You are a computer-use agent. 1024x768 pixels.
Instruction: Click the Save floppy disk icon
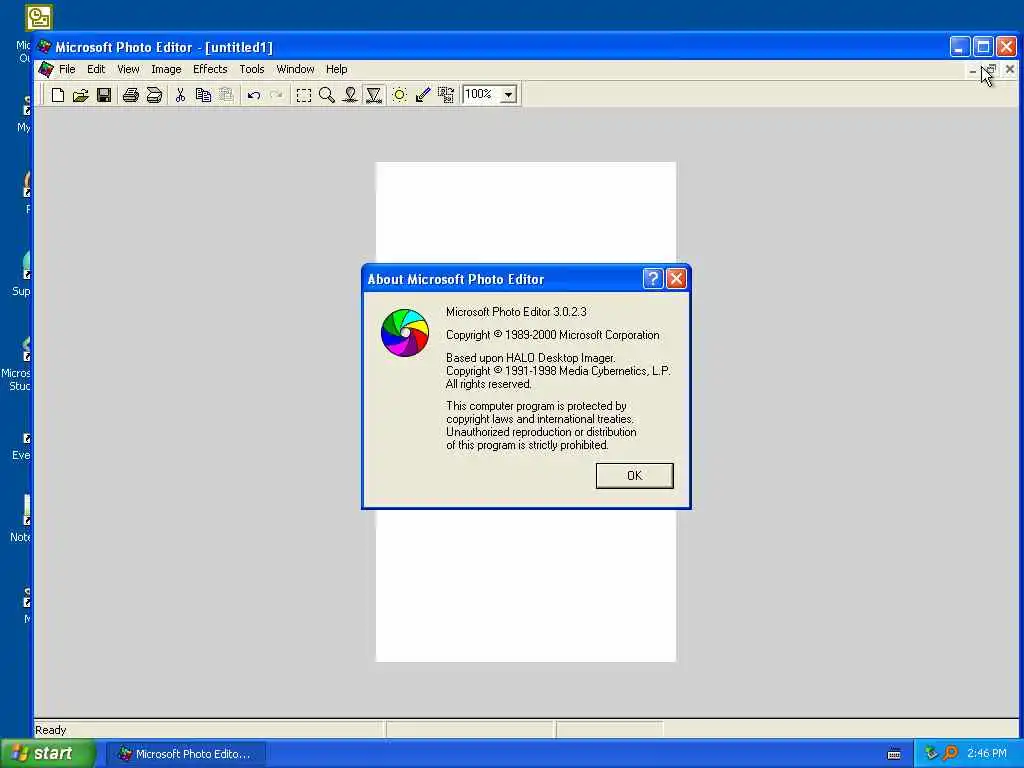(104, 95)
